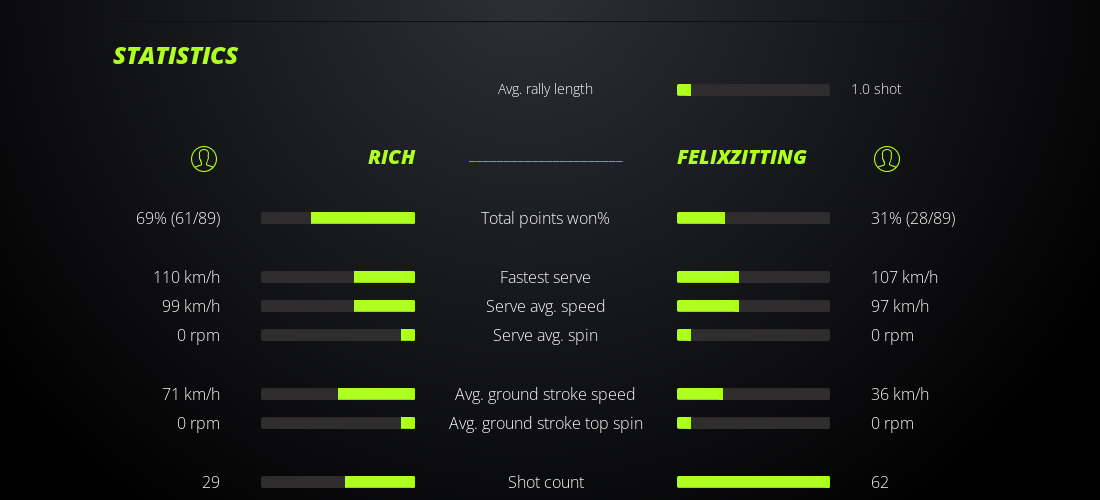Screen dimensions: 1100x500
Task: Click the Total points won% label
Action: tap(545, 218)
